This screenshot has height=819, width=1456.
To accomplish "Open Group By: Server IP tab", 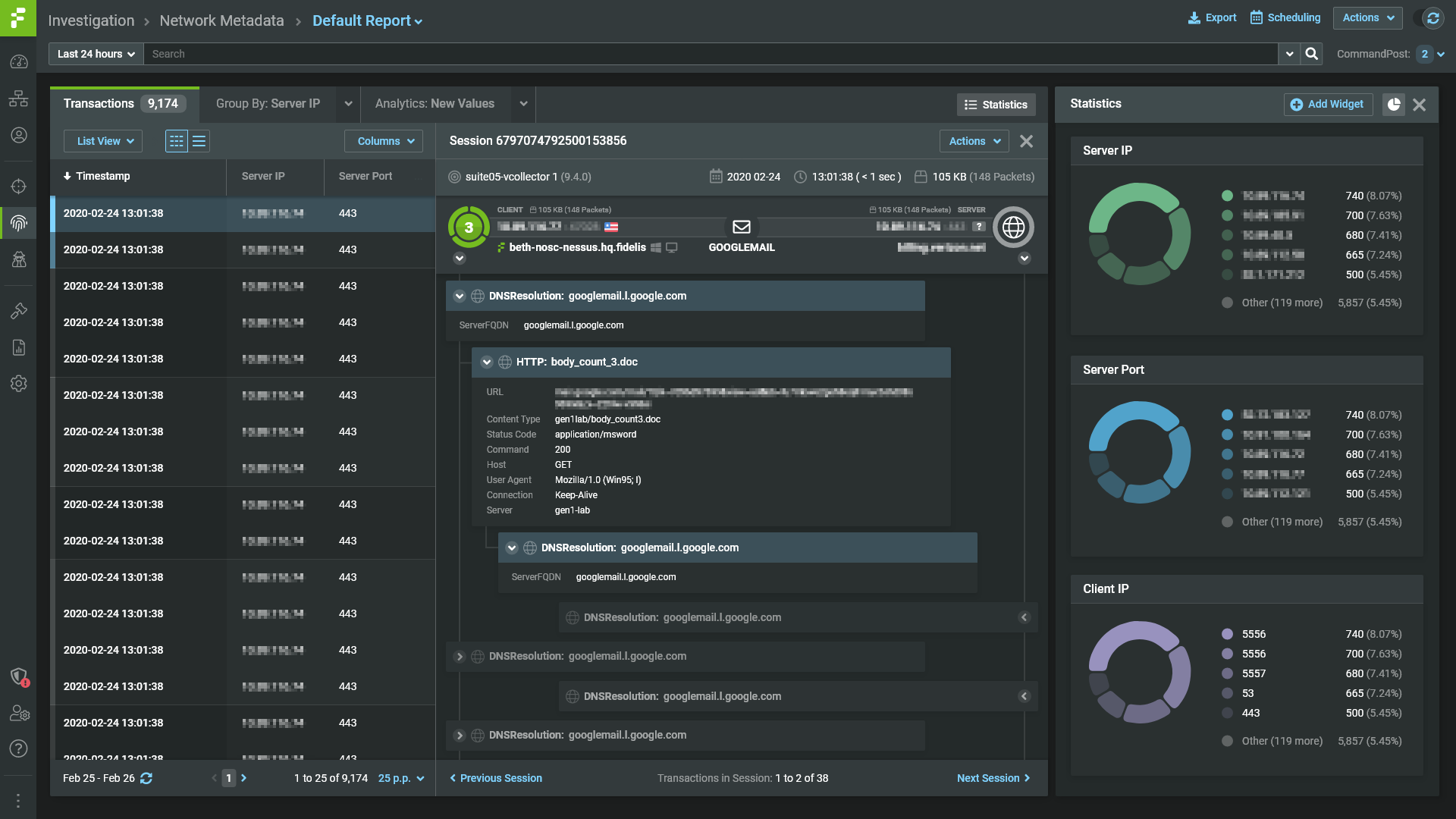I will pyautogui.click(x=268, y=104).
